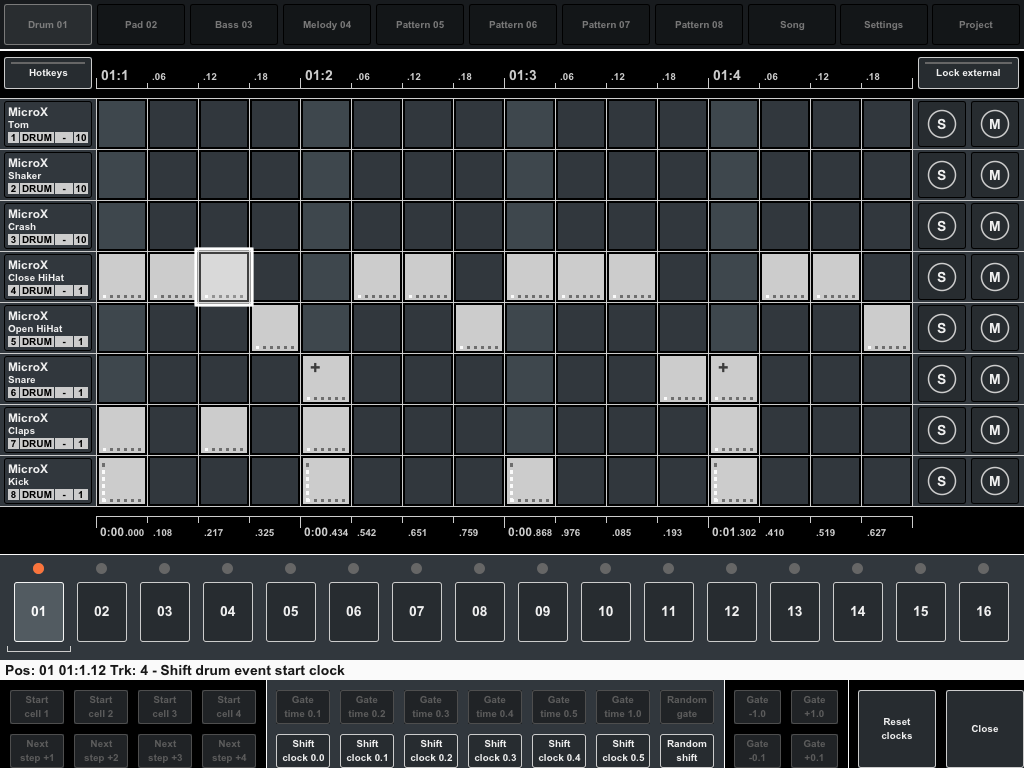1024x768 pixels.
Task: Mute the MicroX Kick track
Action: pyautogui.click(x=995, y=481)
